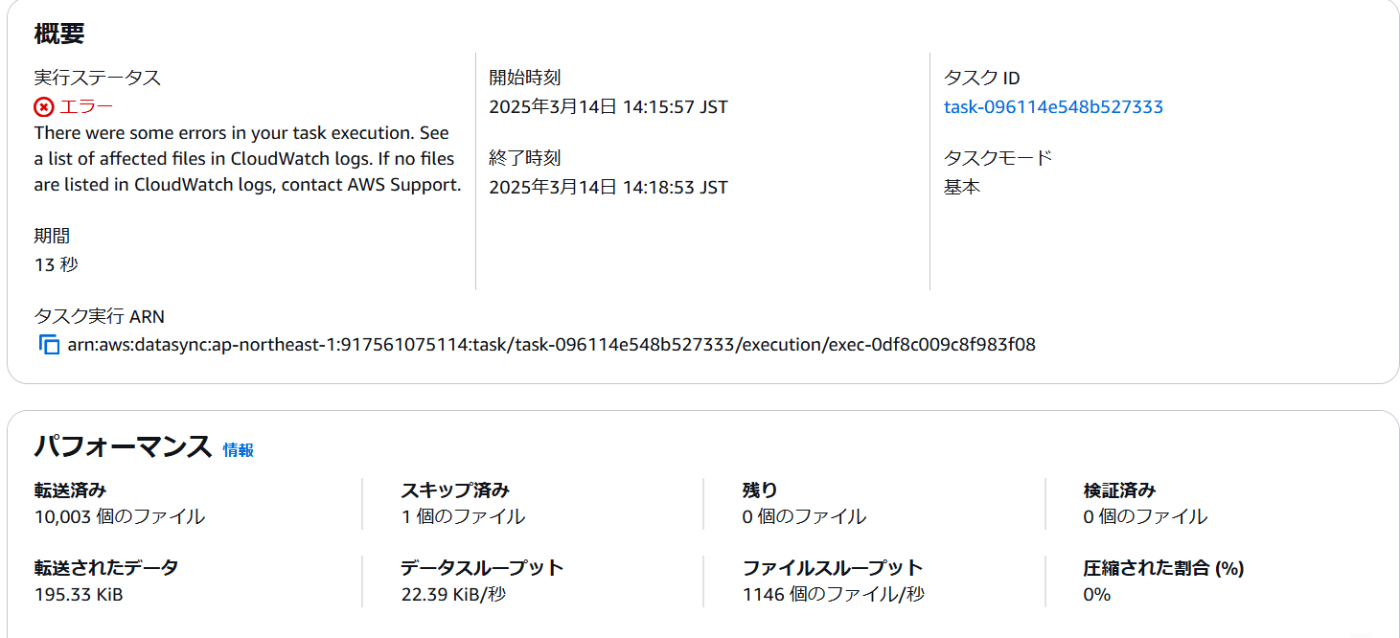The image size is (1400, 638).
Task: Click the 1146 個のファイル/秒 throughput value
Action: (833, 595)
